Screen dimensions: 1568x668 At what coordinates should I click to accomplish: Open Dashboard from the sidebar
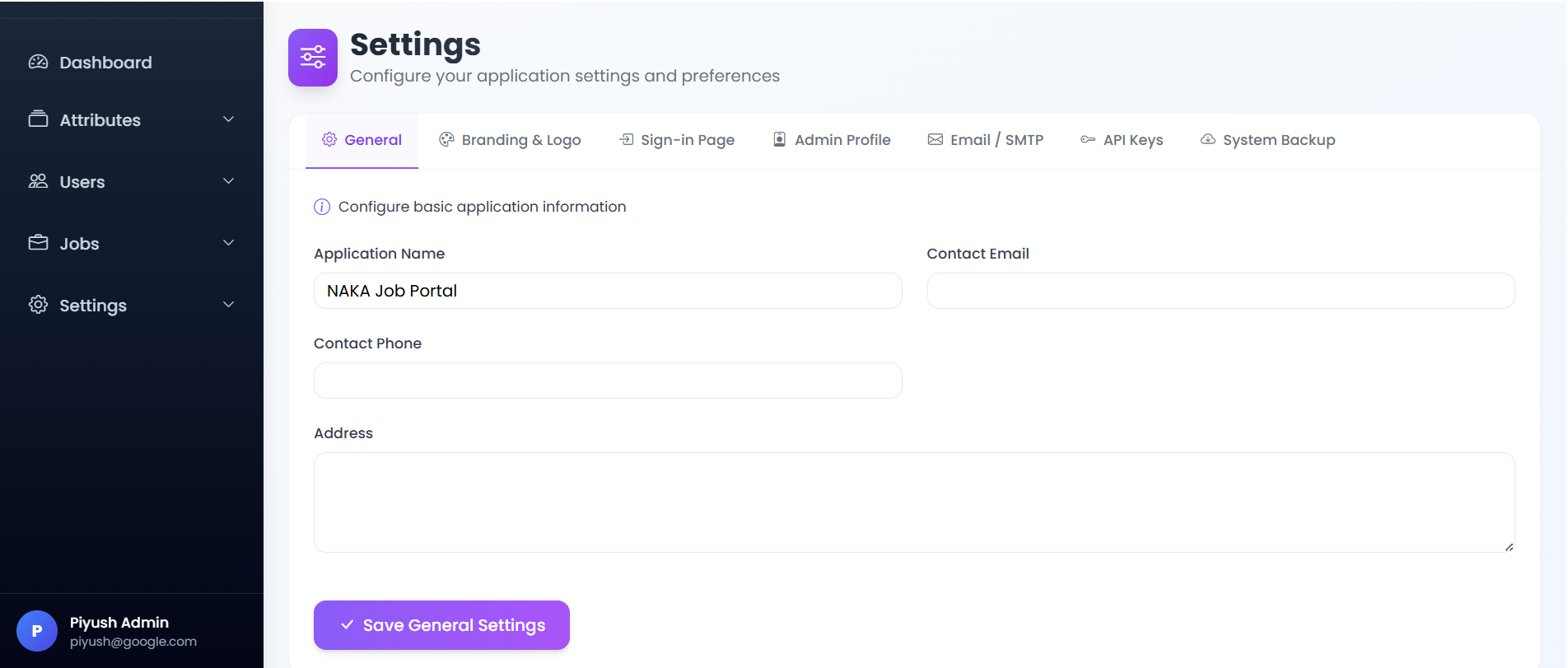(x=105, y=63)
